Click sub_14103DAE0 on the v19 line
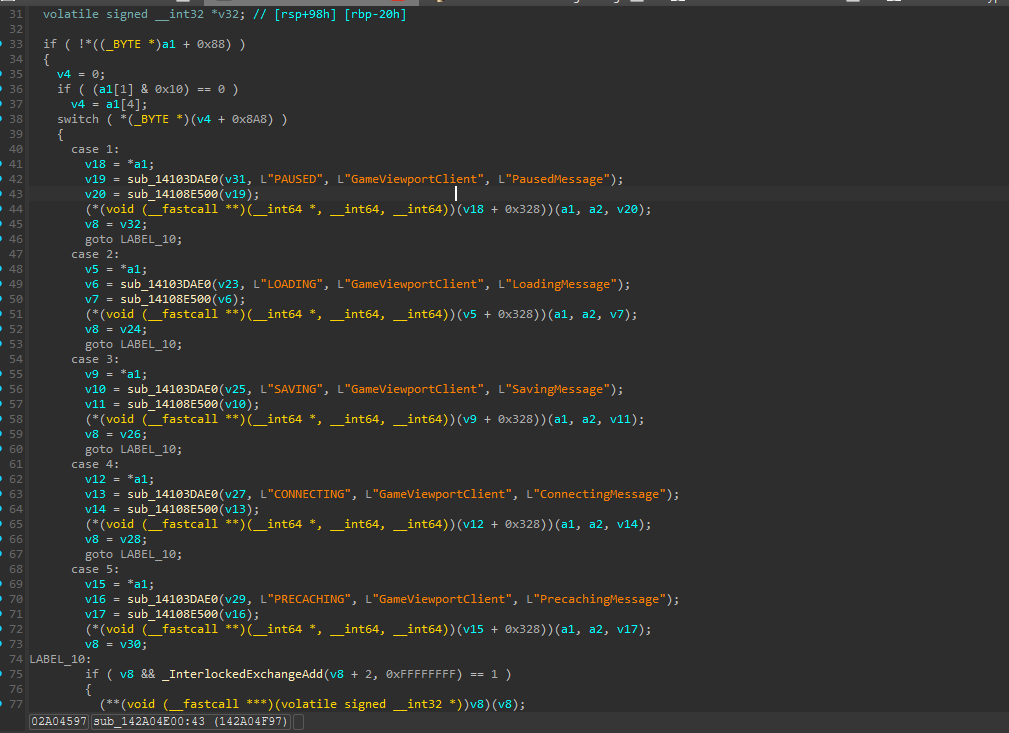Image resolution: width=1009 pixels, height=733 pixels. pos(172,180)
